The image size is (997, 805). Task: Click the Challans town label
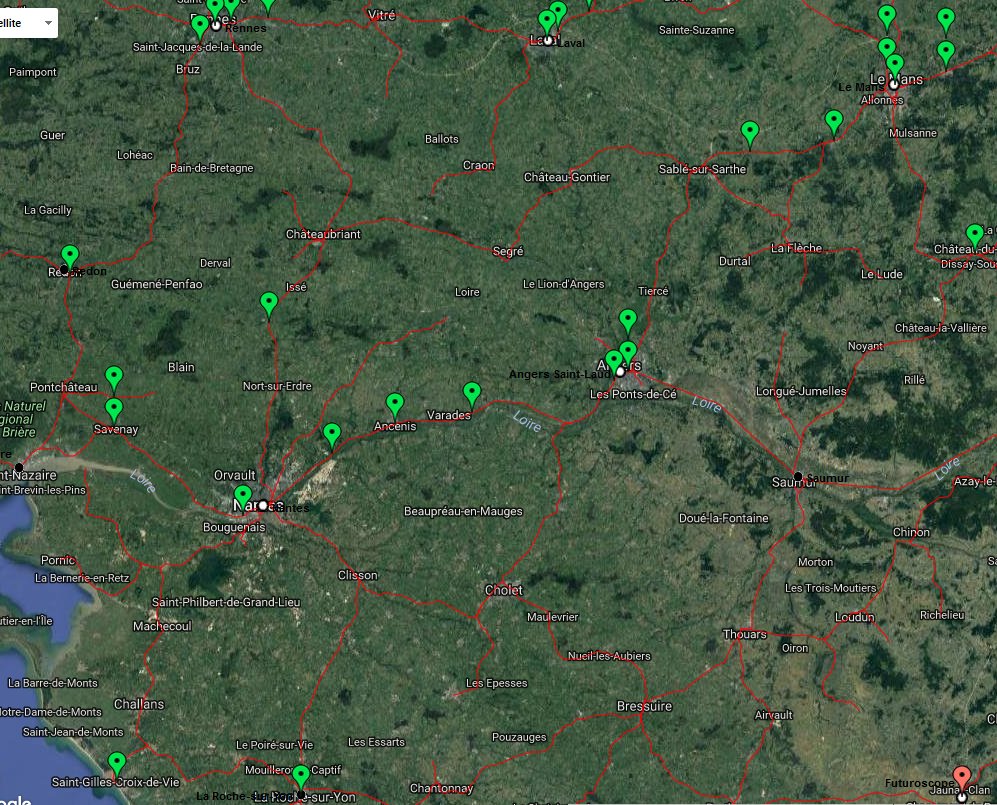point(139,704)
